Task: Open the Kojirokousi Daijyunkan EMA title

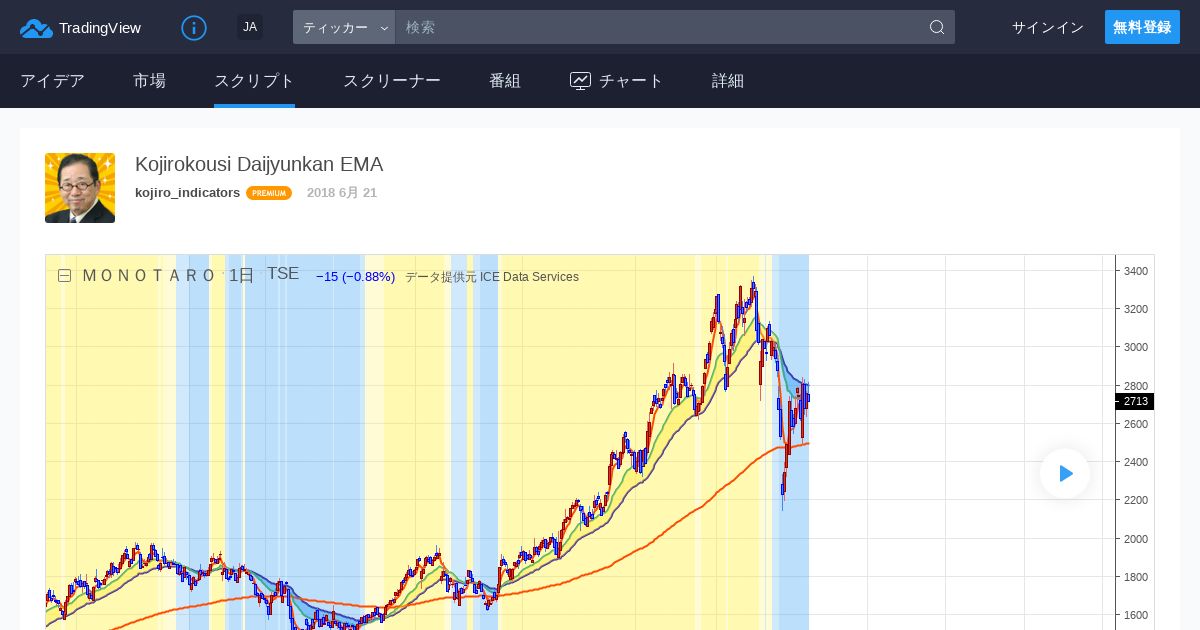Action: (x=259, y=164)
